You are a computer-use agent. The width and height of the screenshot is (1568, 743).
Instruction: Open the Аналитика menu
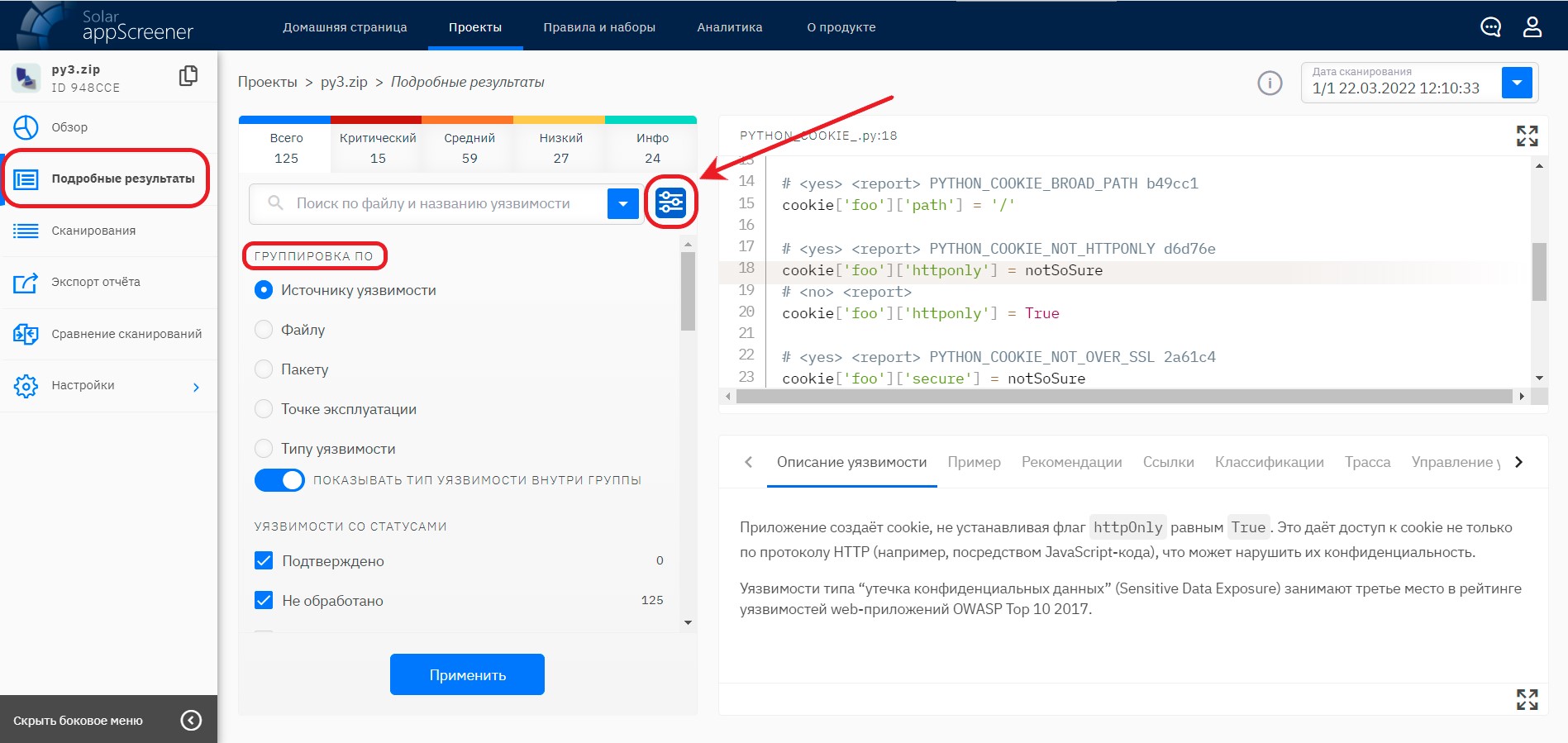pyautogui.click(x=730, y=27)
